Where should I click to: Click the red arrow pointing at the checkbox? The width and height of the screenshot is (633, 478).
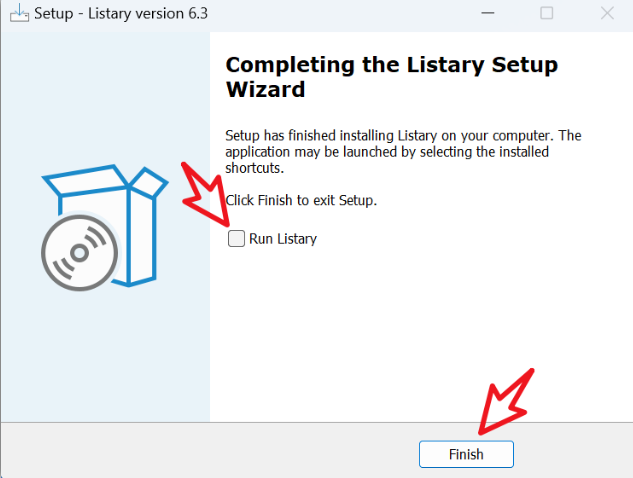pos(205,195)
